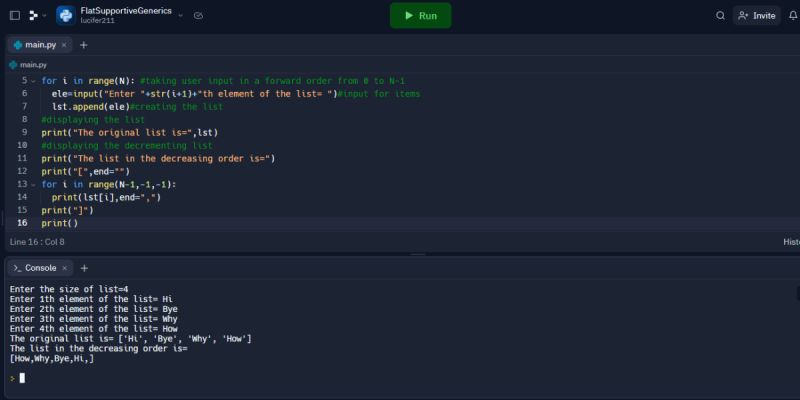
Task: Open the Replit logo menu
Action: pyautogui.click(x=33, y=16)
